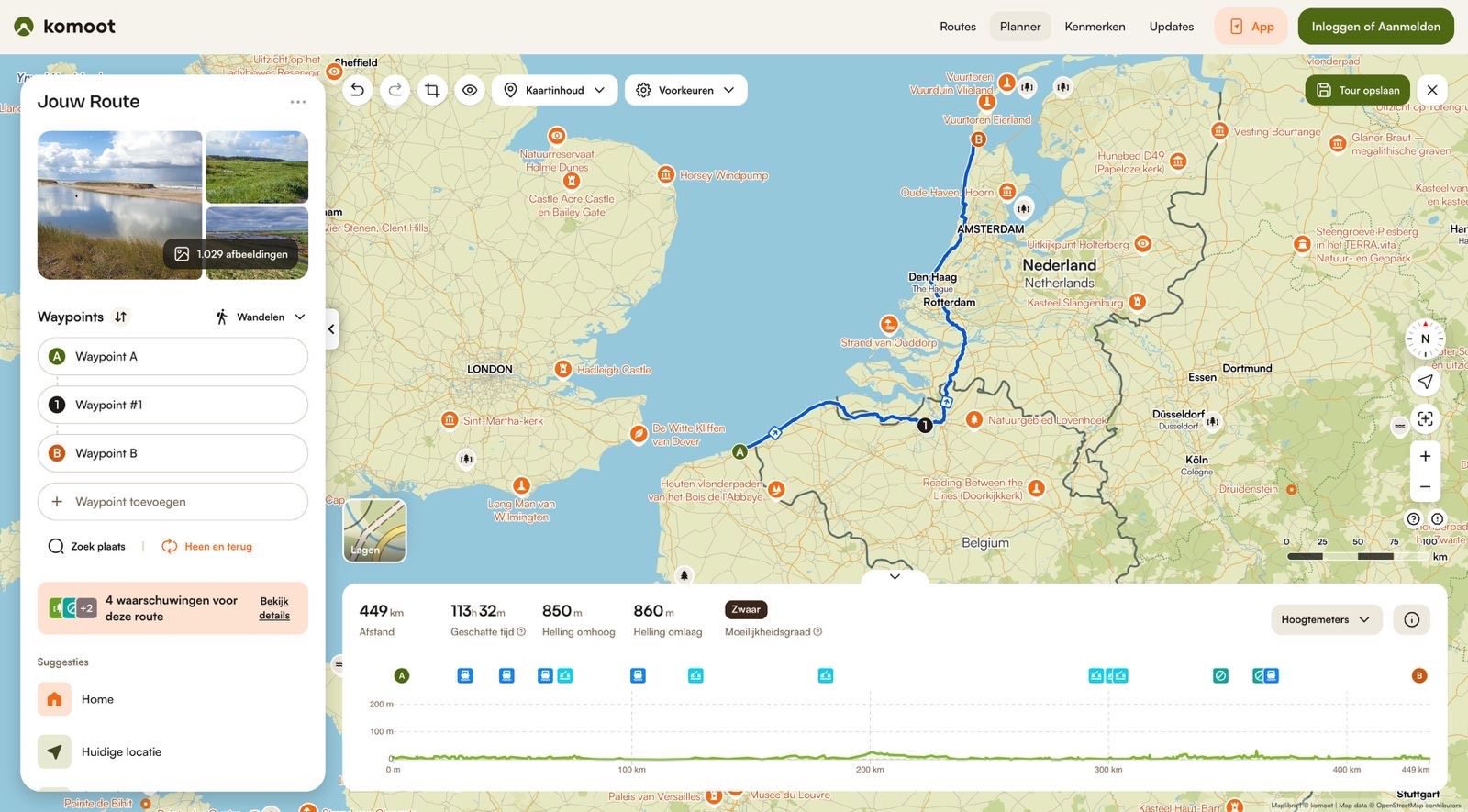Click the compass north indicator
This screenshot has width=1468, height=812.
coord(1425,339)
